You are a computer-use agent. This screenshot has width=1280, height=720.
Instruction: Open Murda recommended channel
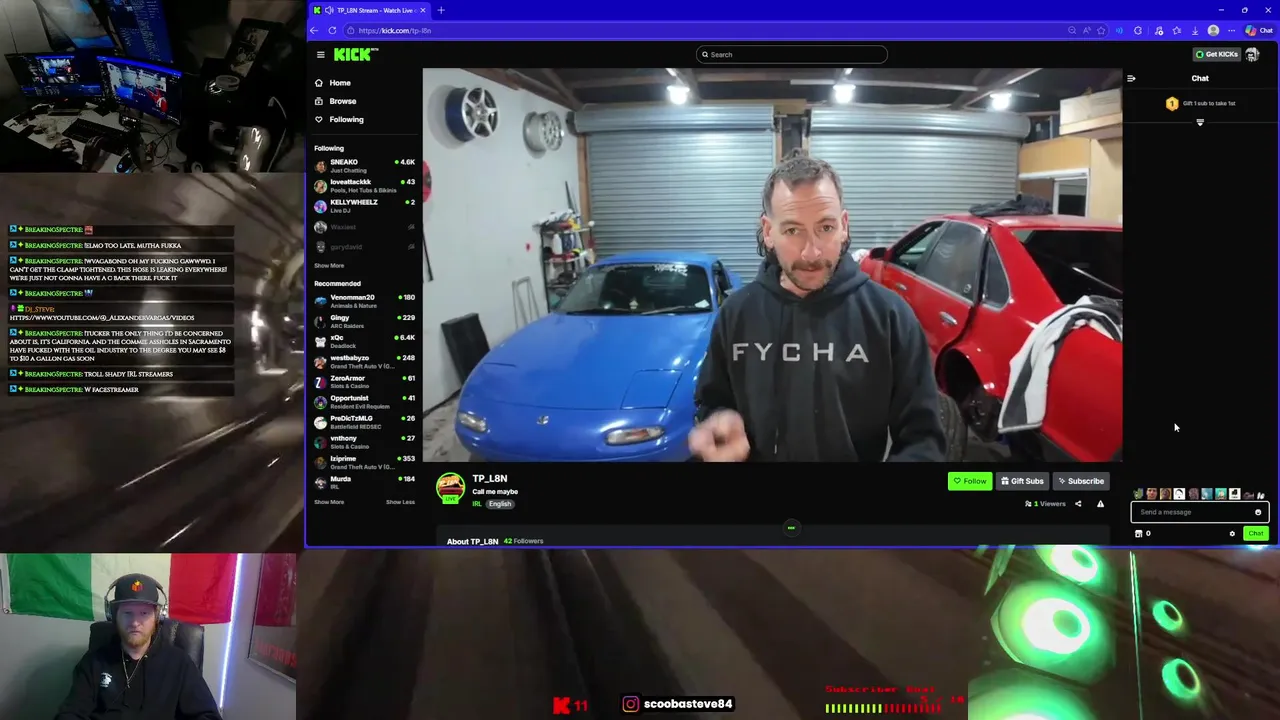[364, 483]
